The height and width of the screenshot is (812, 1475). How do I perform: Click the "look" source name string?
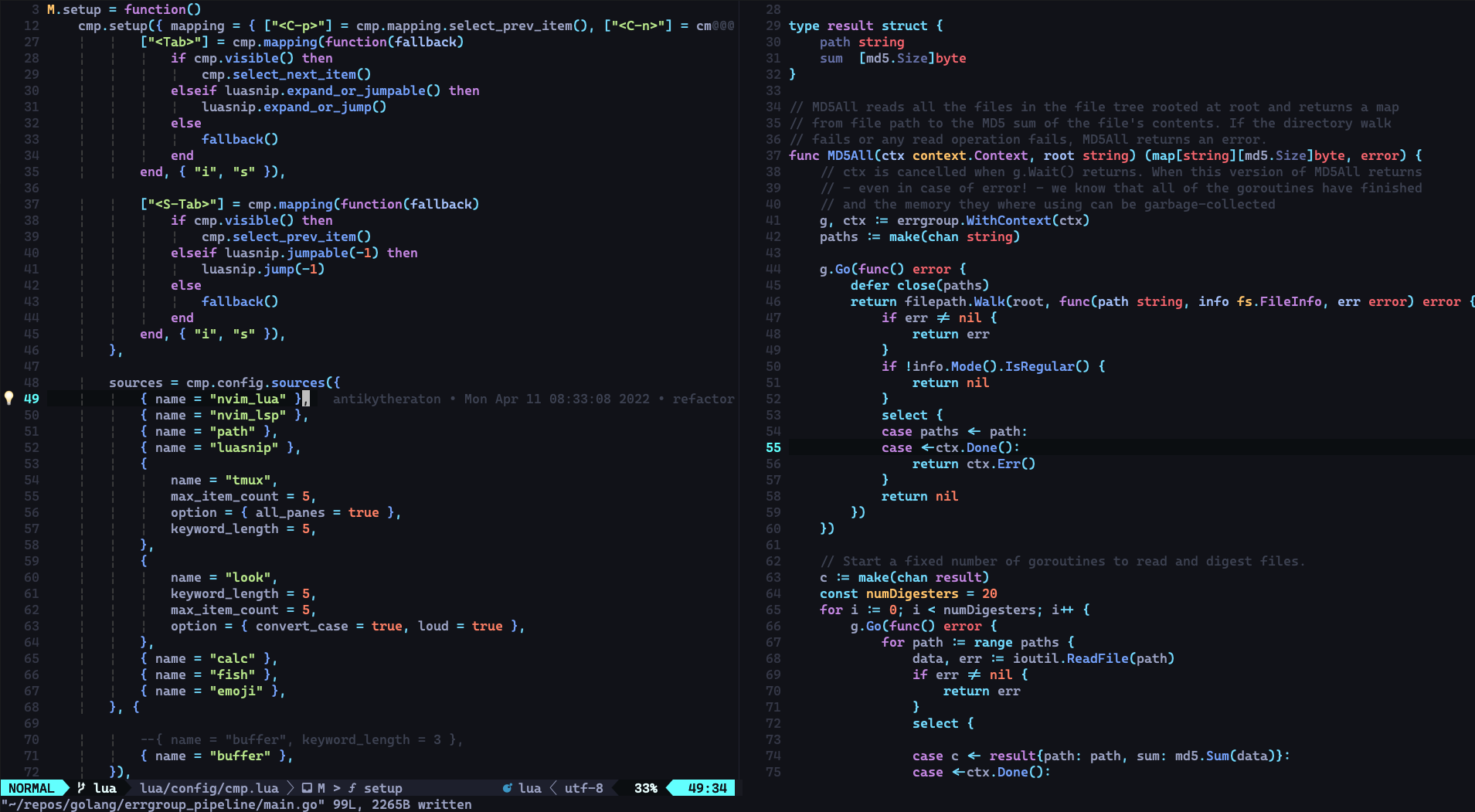(x=248, y=577)
